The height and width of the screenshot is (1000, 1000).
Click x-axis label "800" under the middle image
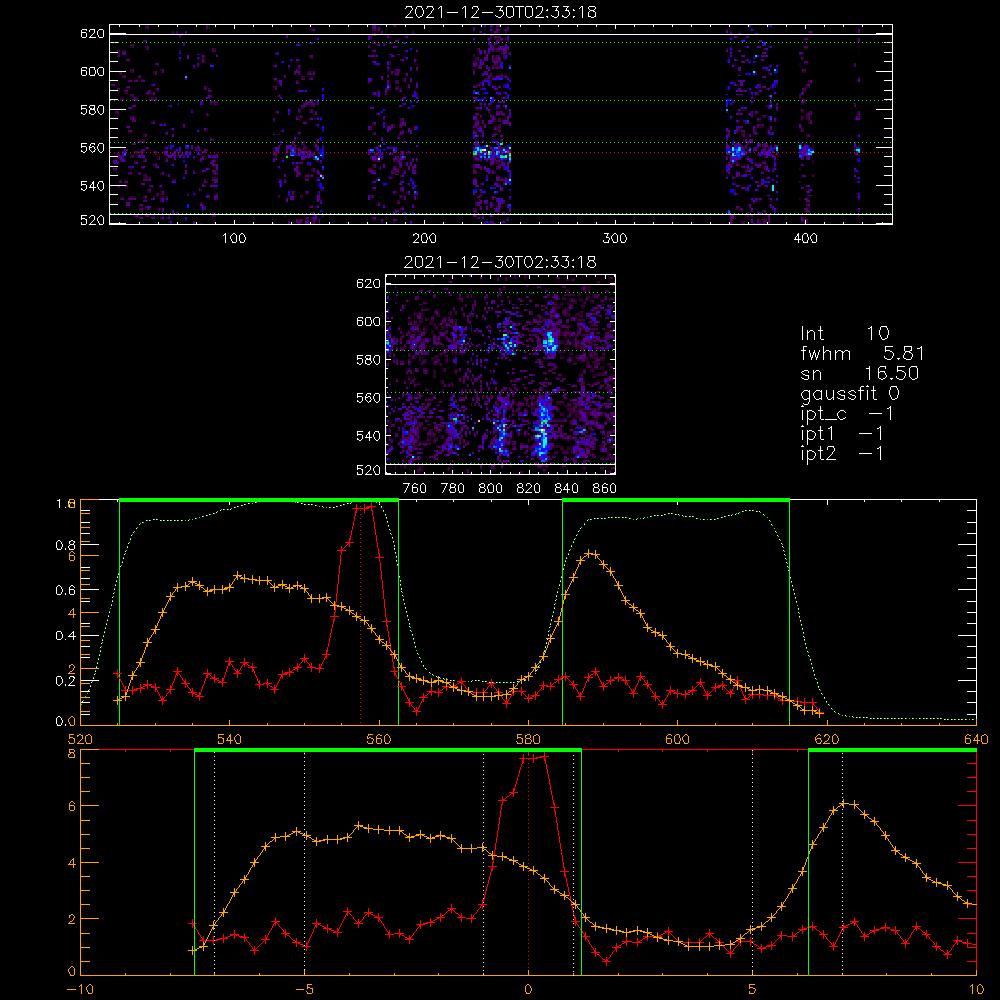pyautogui.click(x=491, y=489)
